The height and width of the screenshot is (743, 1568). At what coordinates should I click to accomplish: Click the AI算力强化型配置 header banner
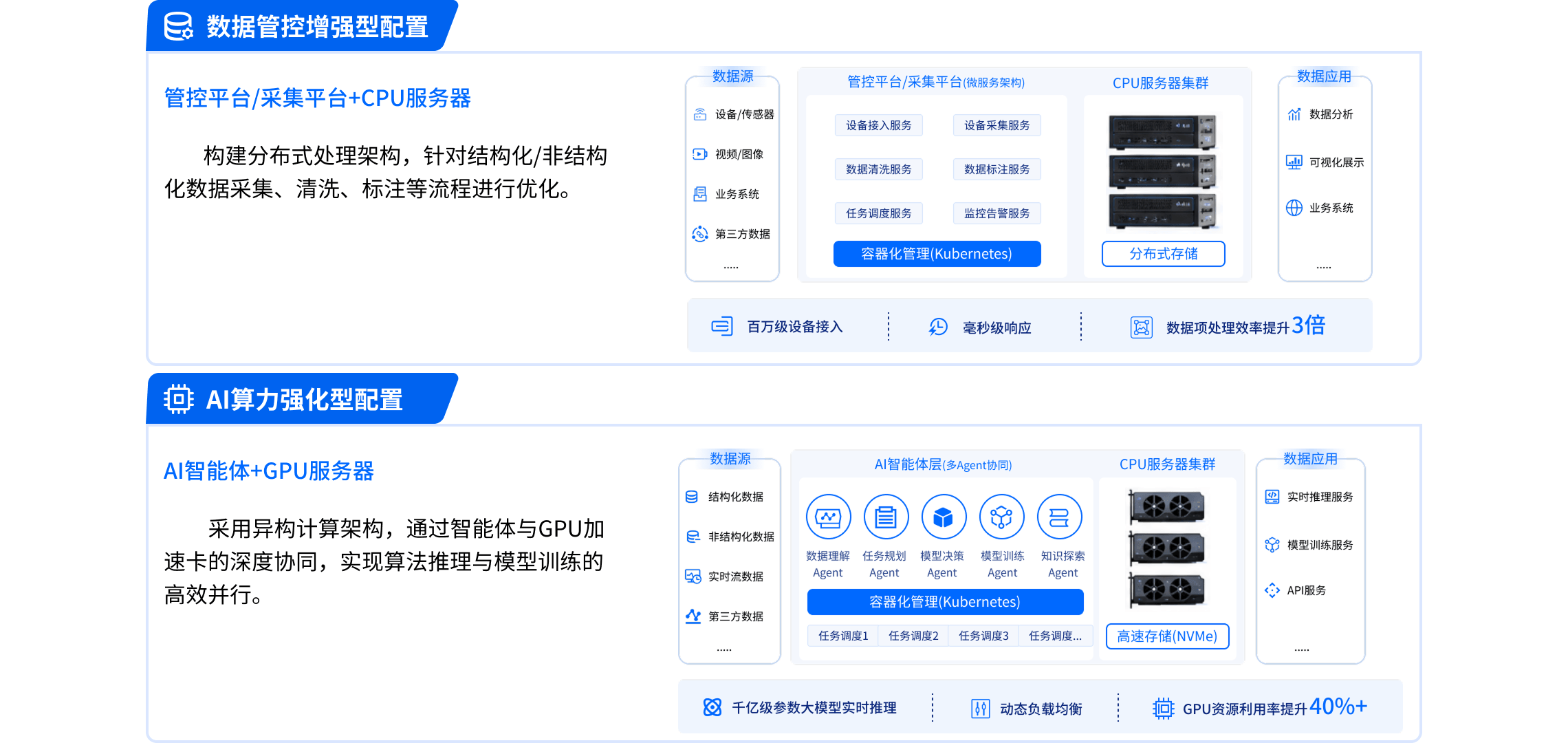tap(301, 398)
